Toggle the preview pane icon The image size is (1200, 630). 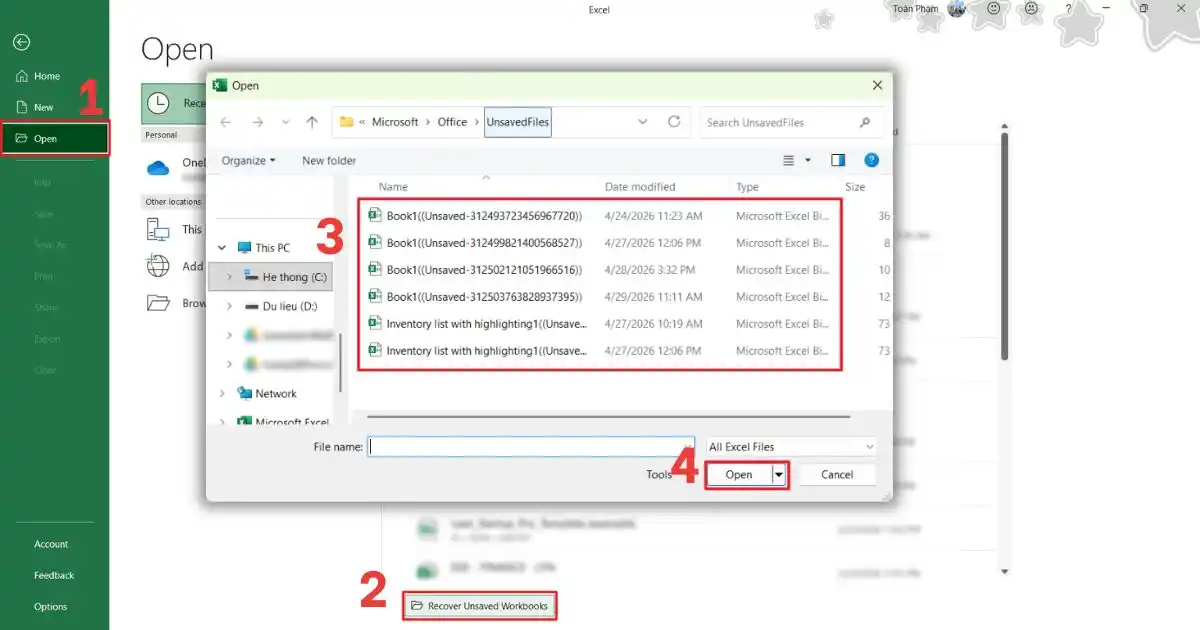[838, 160]
